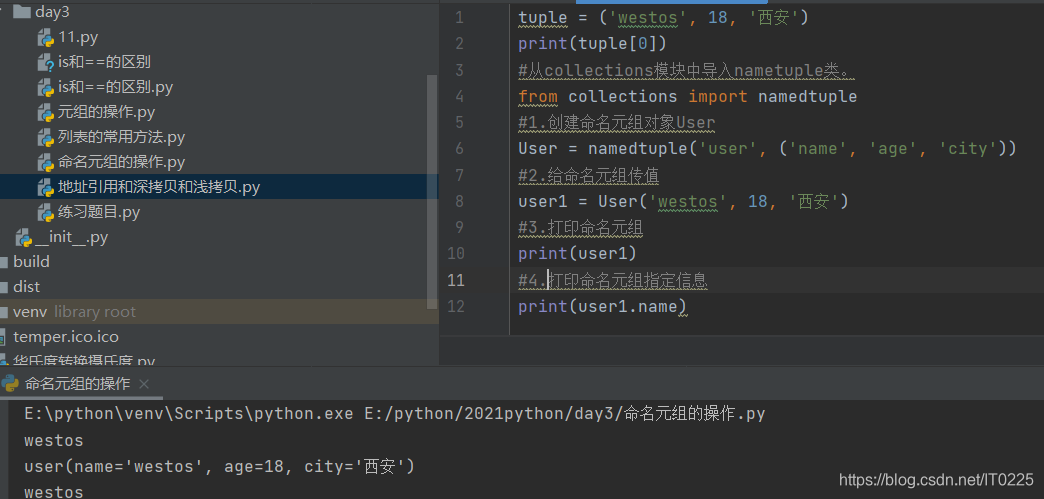Click the Python icon beside is和==的区别.py
Screen dimensions: 1044x499
click(45, 88)
